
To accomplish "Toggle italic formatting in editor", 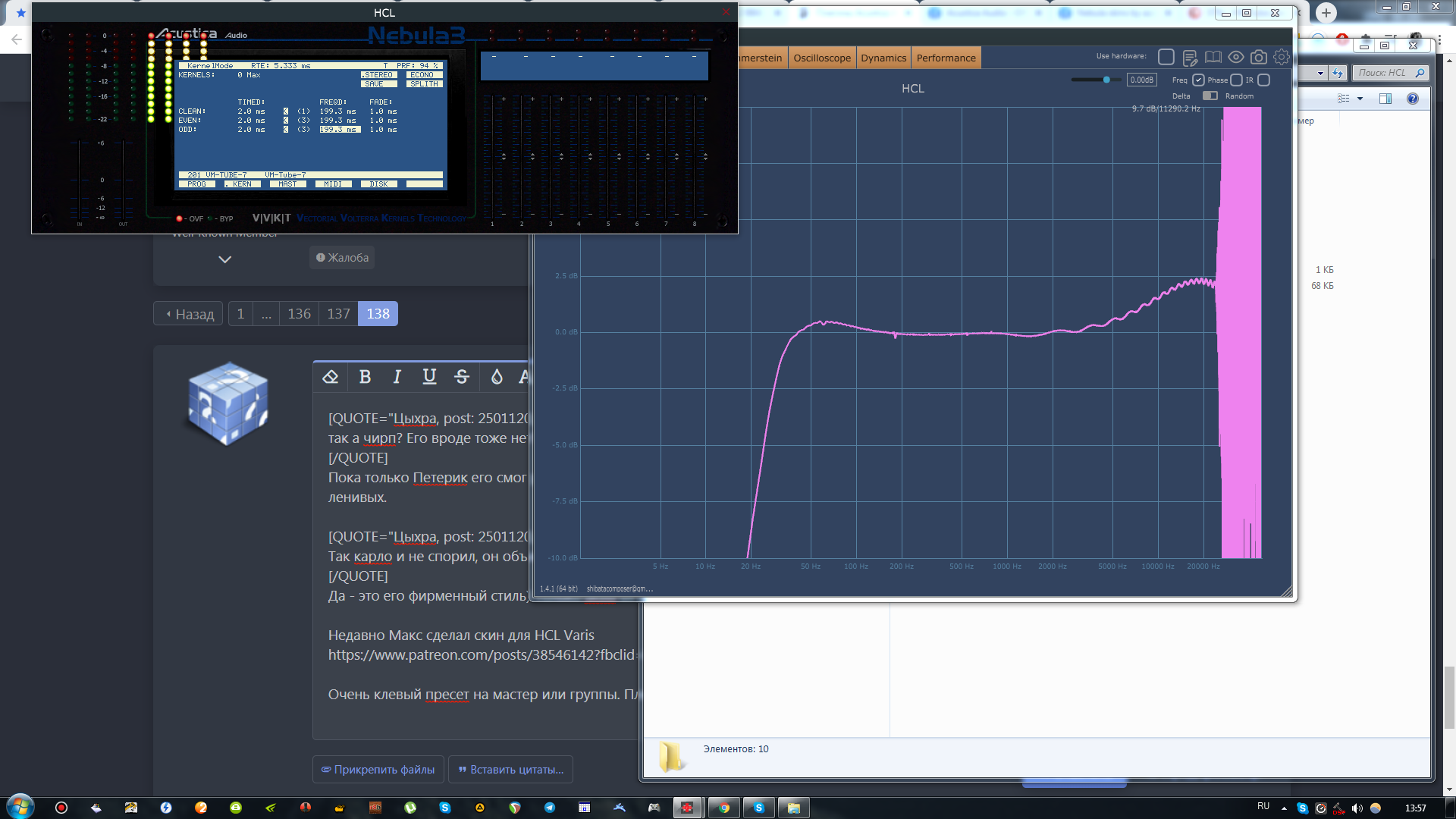I will (x=397, y=377).
